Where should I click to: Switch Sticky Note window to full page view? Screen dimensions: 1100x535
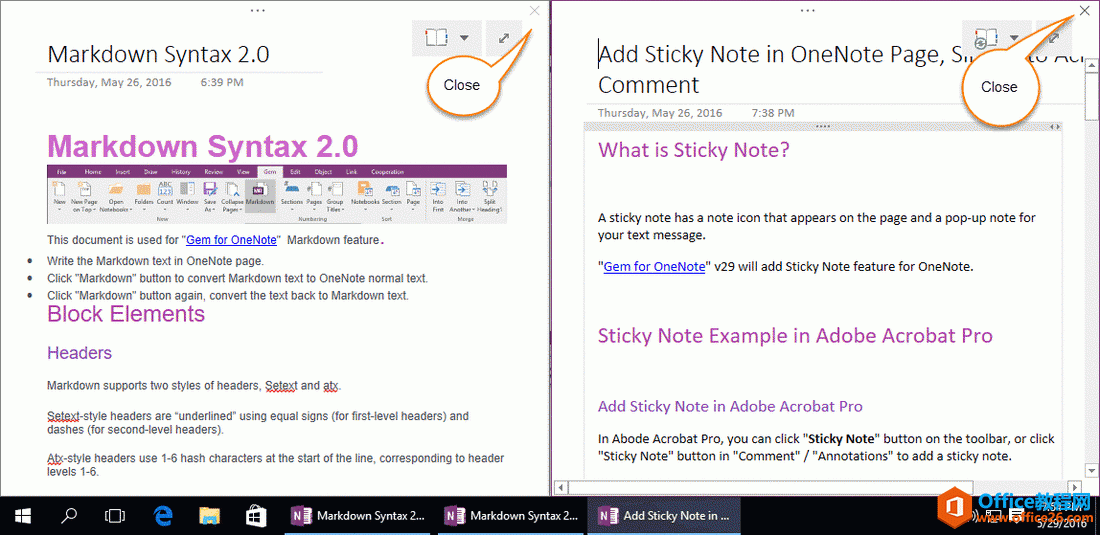(x=1053, y=39)
